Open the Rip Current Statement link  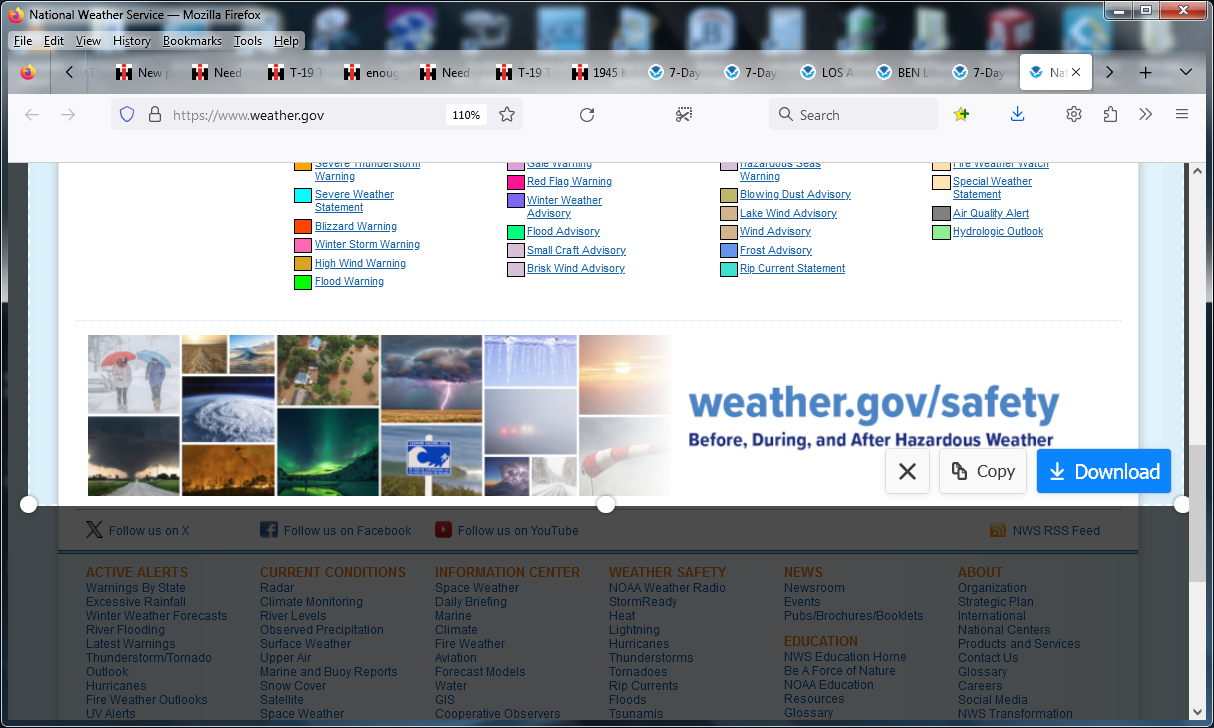coord(792,268)
